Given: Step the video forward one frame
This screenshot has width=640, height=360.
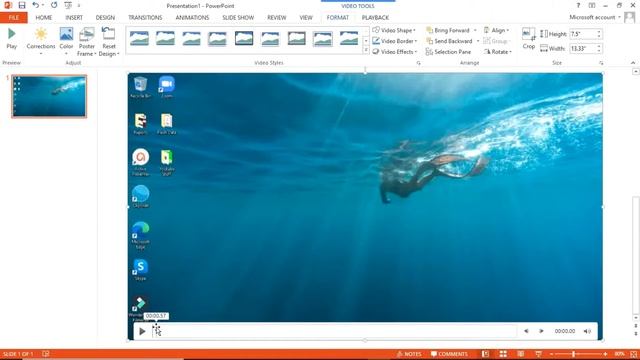Looking at the screenshot, I should point(541,331).
